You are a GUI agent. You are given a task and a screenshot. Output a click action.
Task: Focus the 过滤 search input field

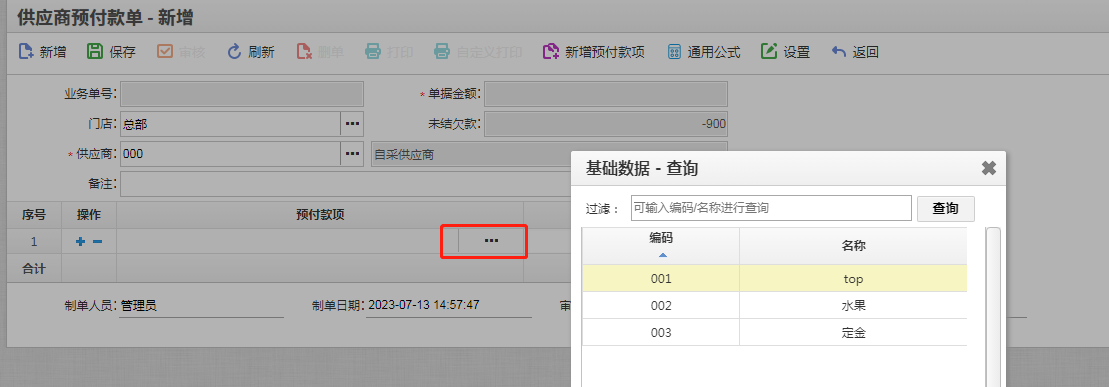pos(771,208)
